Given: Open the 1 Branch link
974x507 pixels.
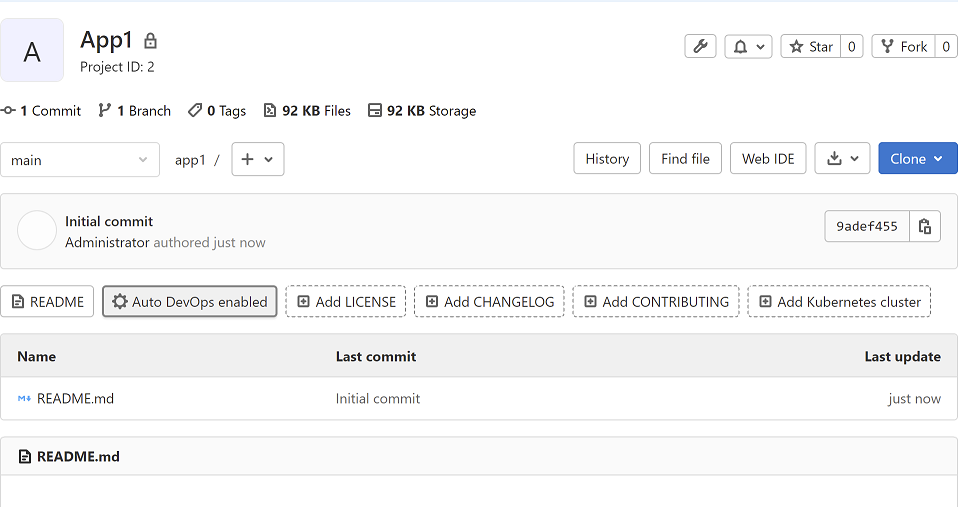Looking at the screenshot, I should pyautogui.click(x=135, y=111).
